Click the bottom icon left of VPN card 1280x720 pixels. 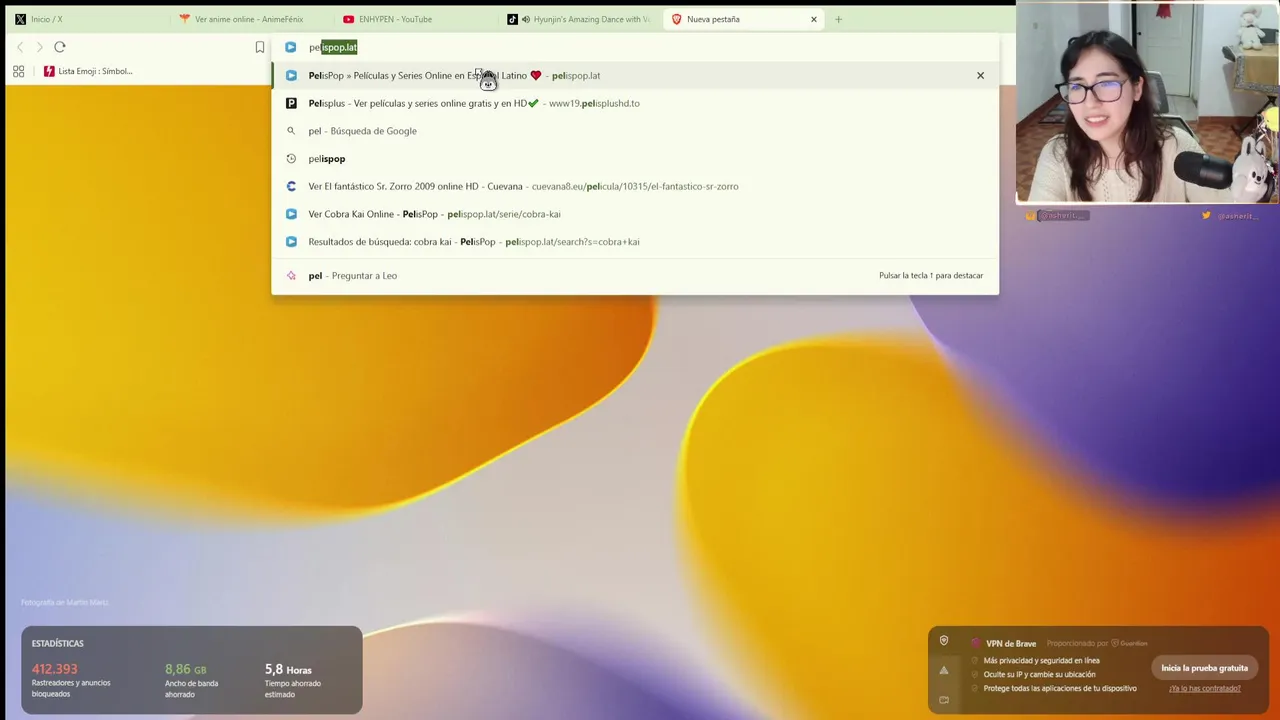tap(943, 700)
